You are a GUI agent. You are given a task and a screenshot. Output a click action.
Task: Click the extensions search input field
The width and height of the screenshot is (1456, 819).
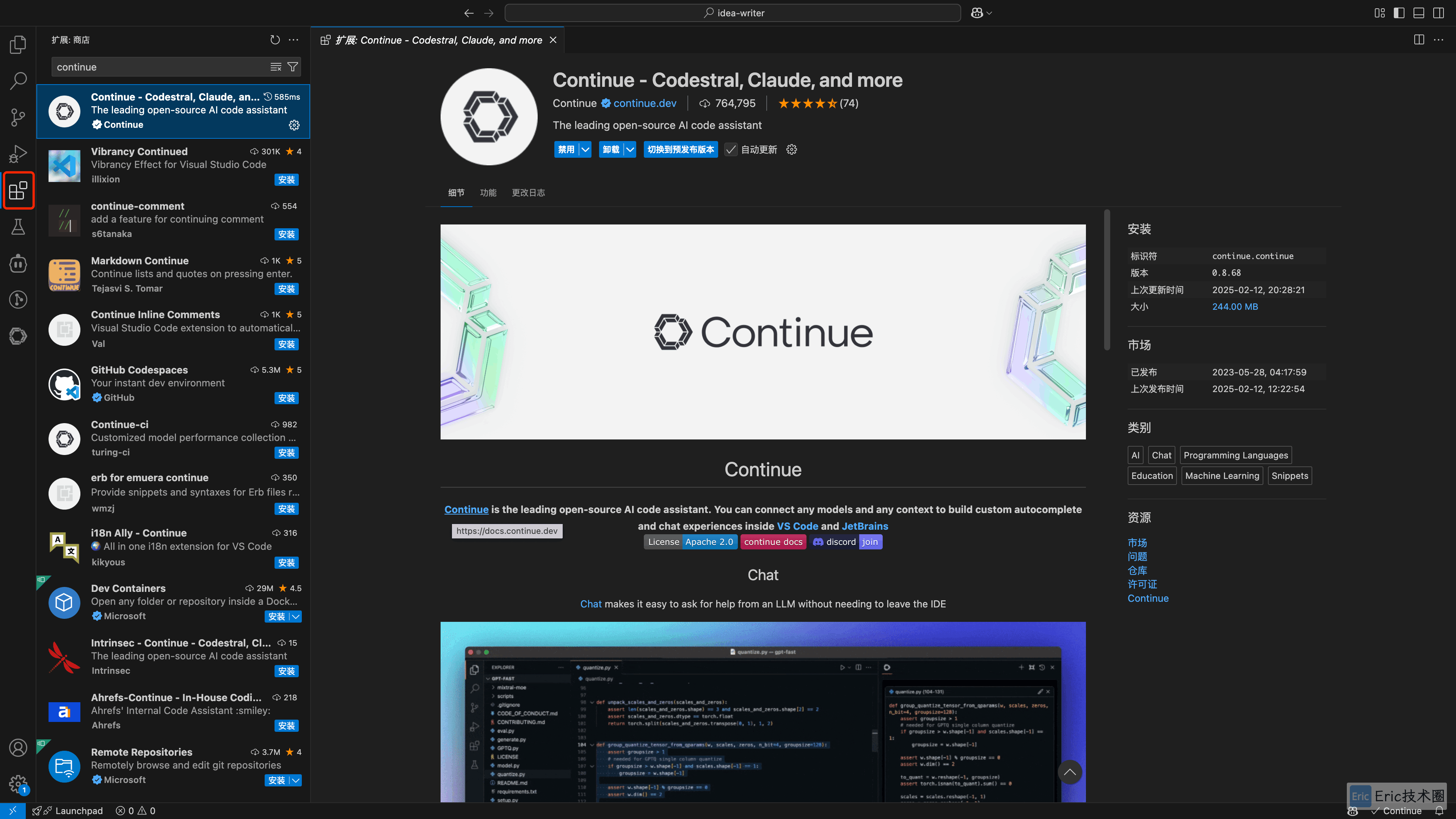point(161,67)
